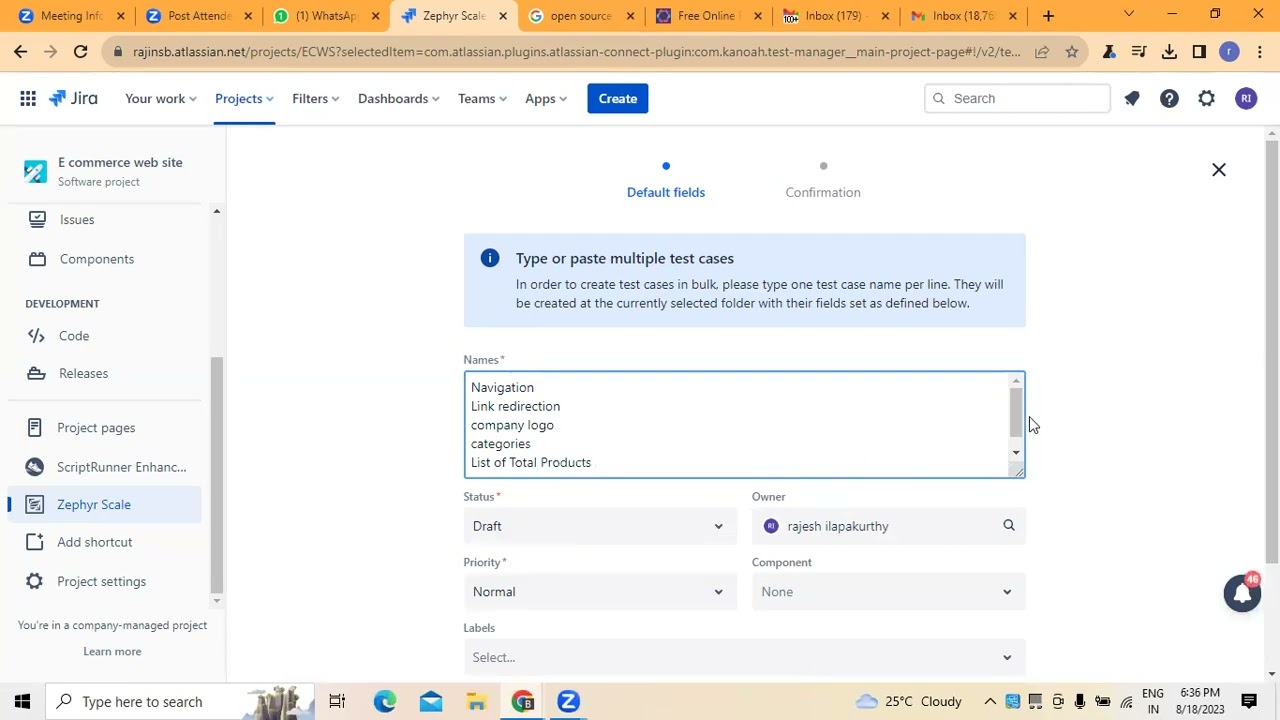
Task: Open the Jira app switcher grid icon
Action: coord(28,98)
